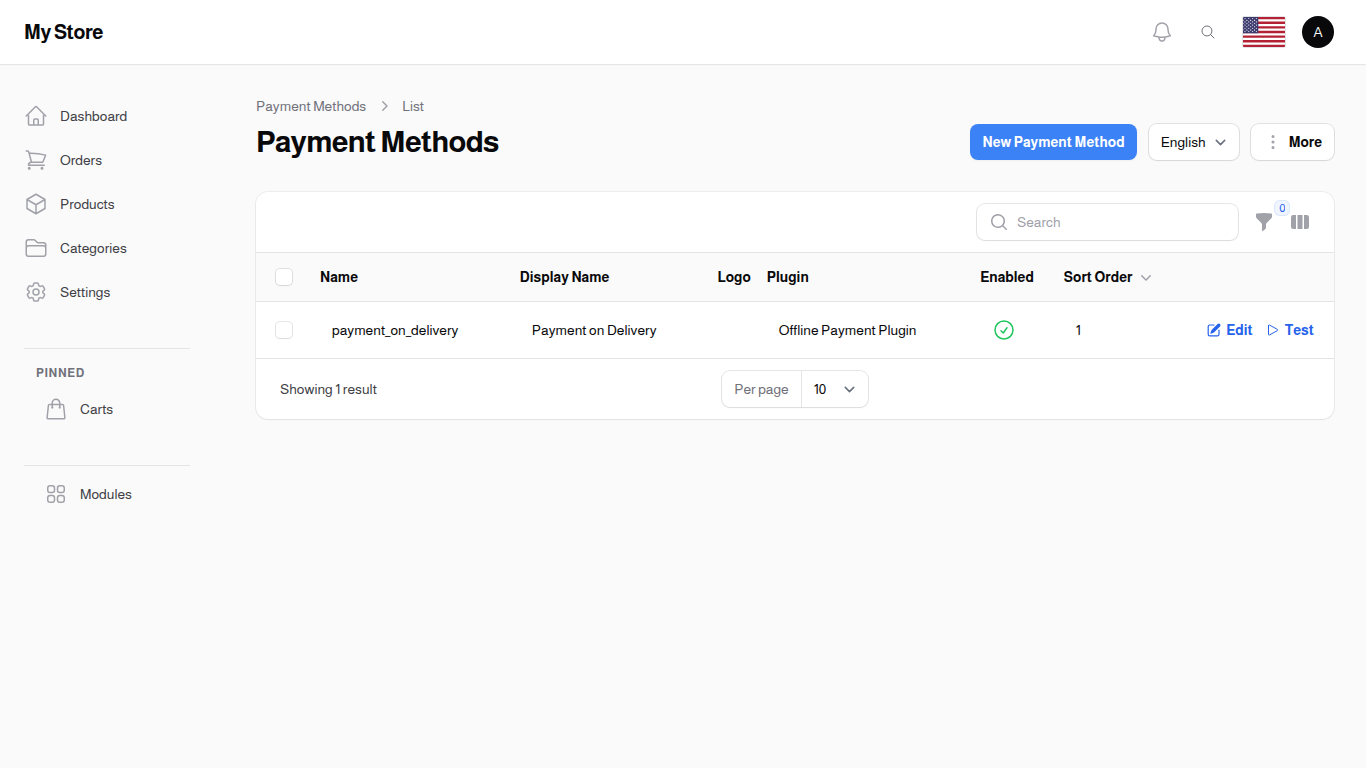The height and width of the screenshot is (768, 1366).
Task: Open the Modules panel
Action: pyautogui.click(x=105, y=493)
